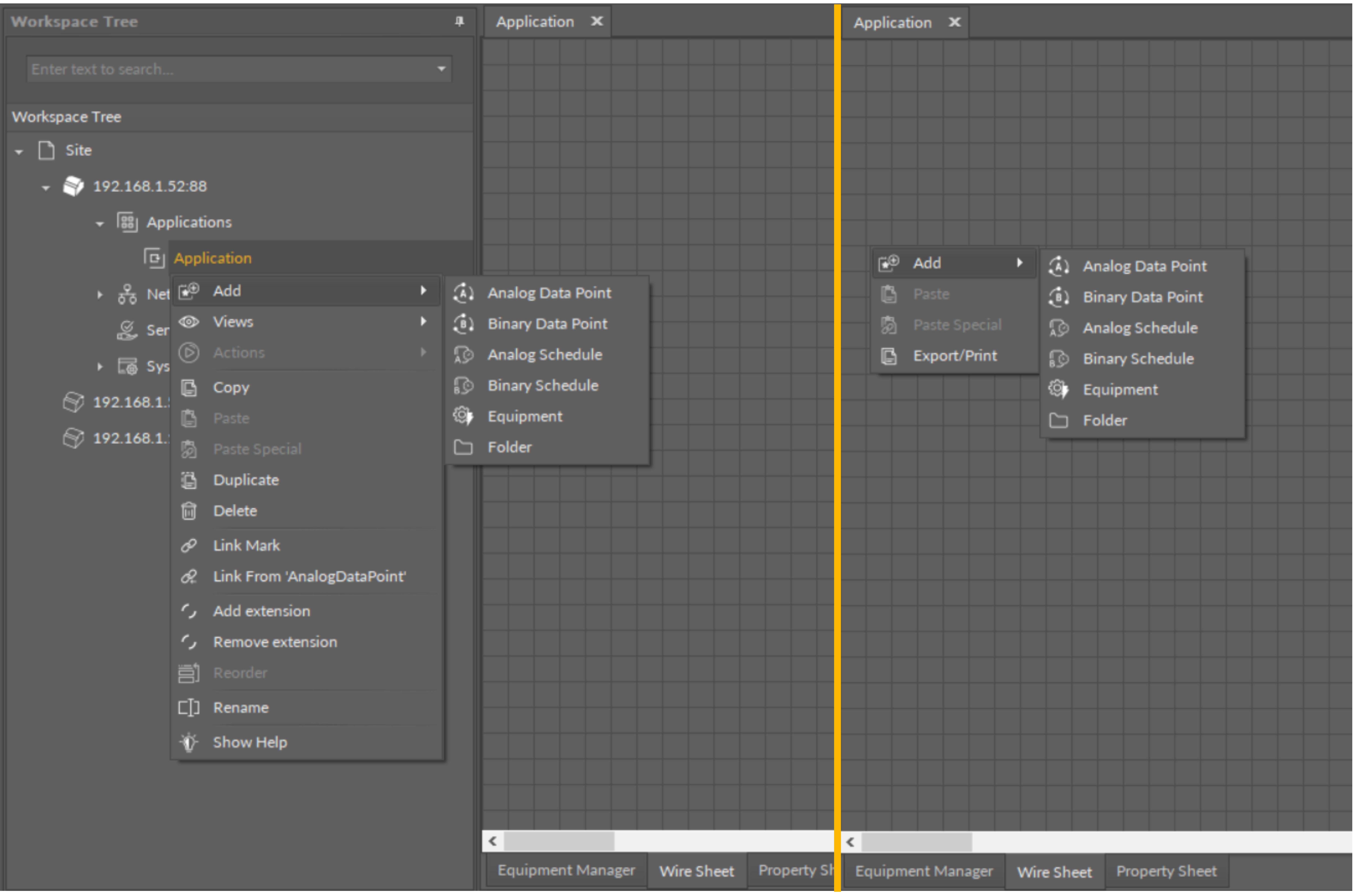Collapse the Site tree node
The width and height of the screenshot is (1354, 896).
pyautogui.click(x=19, y=152)
